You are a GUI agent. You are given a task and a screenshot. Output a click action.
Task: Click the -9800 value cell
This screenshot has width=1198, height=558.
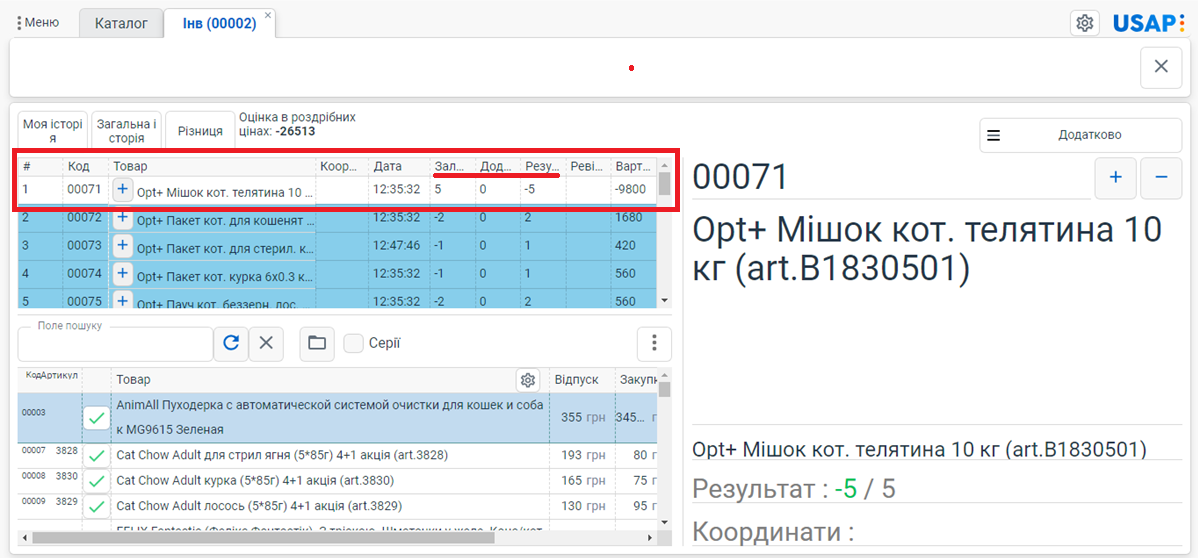632,190
